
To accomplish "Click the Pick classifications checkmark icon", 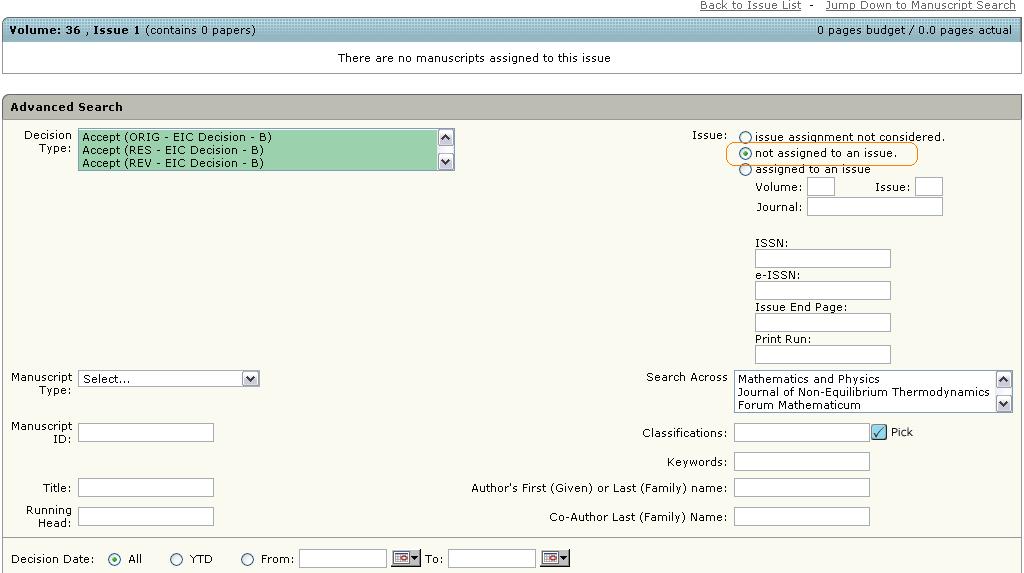I will [879, 432].
